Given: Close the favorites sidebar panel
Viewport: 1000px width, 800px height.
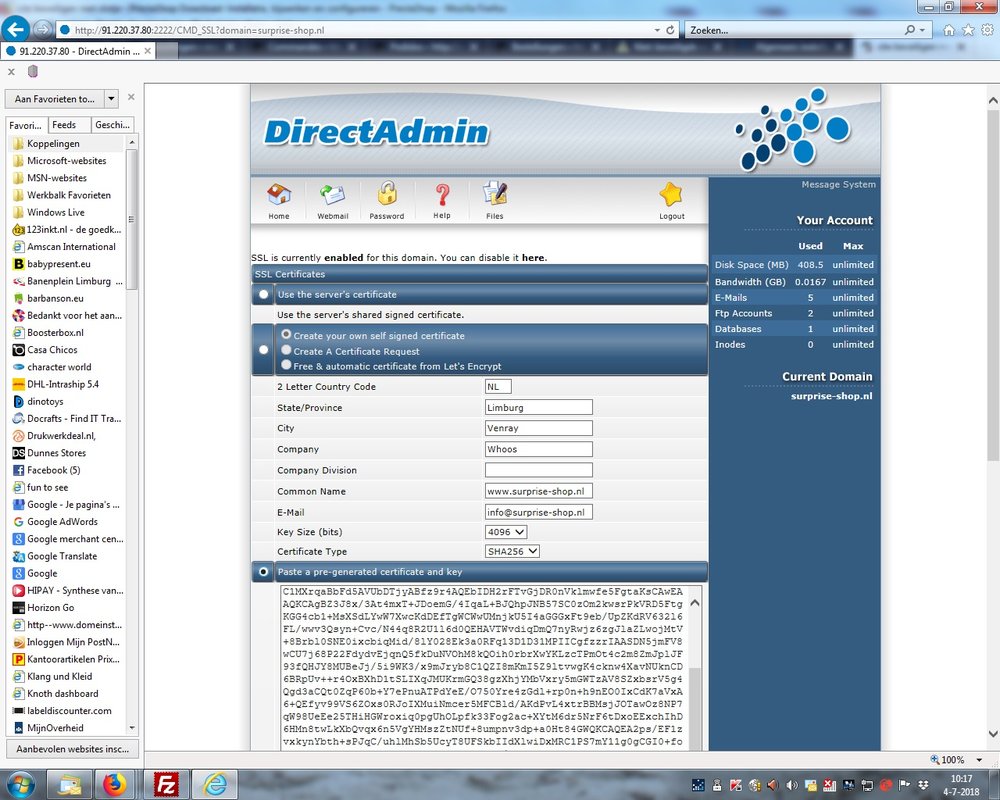Looking at the screenshot, I should coord(131,98).
